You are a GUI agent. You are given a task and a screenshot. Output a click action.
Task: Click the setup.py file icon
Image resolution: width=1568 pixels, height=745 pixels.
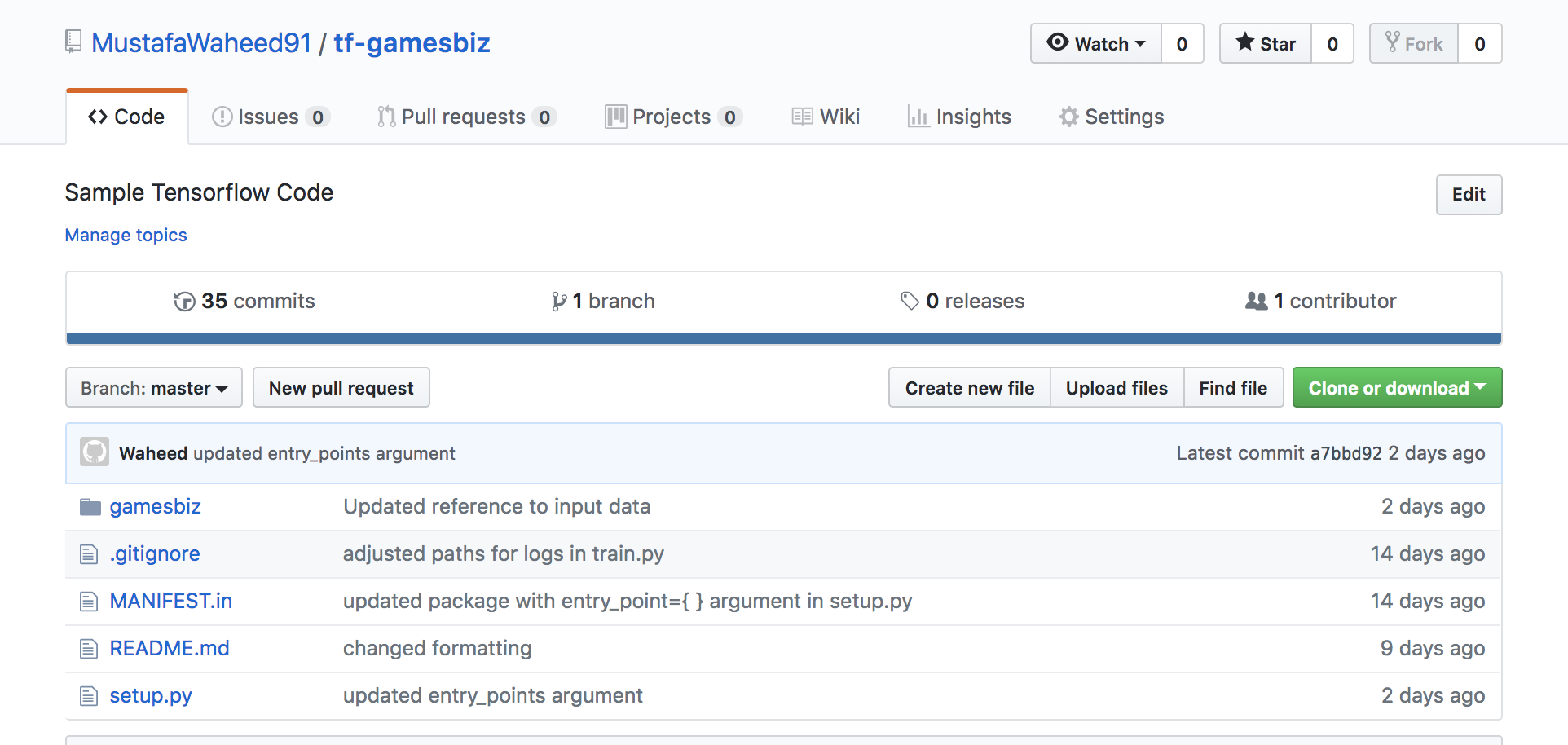pos(89,696)
